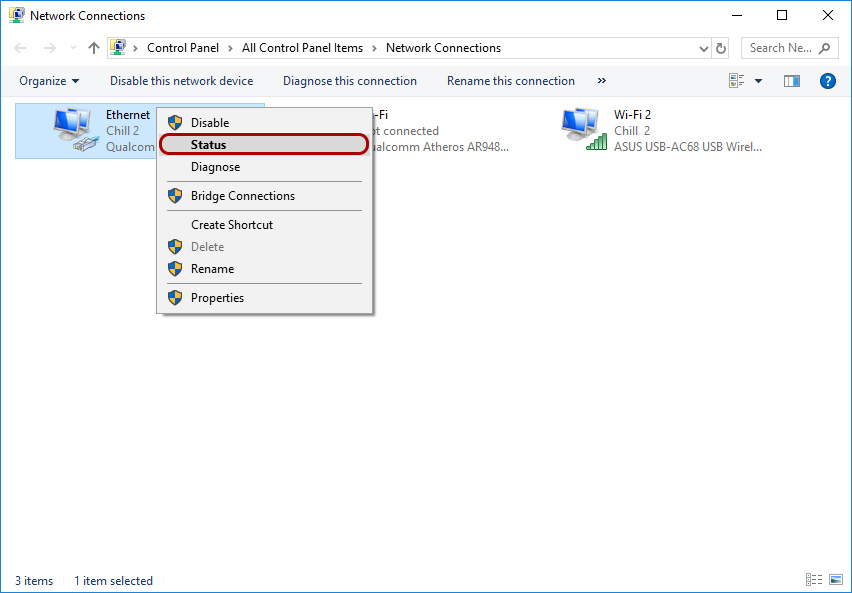Click Rename this connection

tap(510, 81)
